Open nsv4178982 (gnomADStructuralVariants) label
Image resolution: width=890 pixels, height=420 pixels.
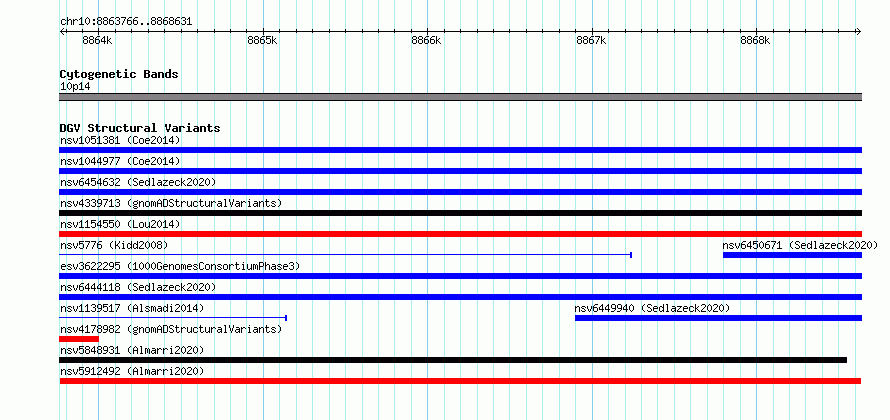coord(171,329)
